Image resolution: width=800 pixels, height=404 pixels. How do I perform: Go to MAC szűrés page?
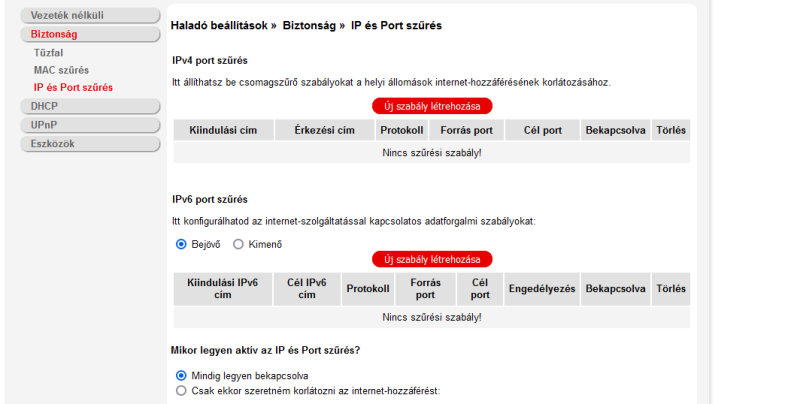[61, 70]
